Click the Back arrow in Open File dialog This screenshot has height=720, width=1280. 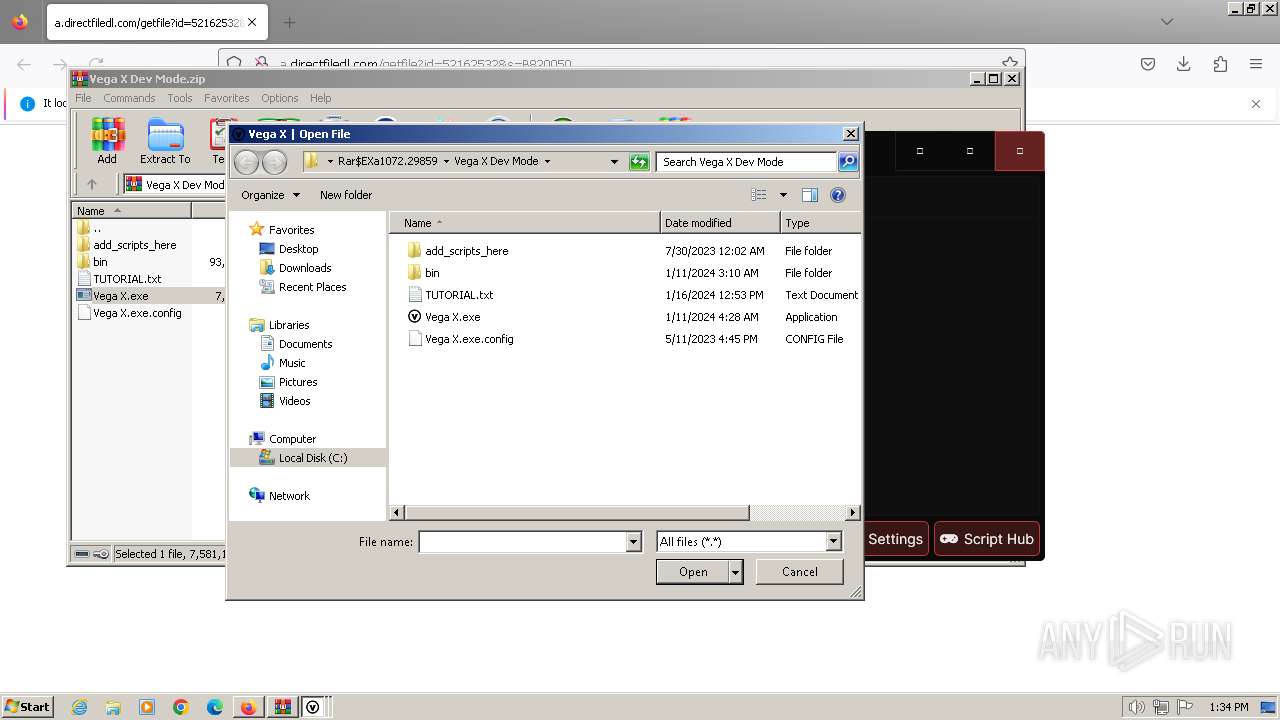[x=246, y=161]
